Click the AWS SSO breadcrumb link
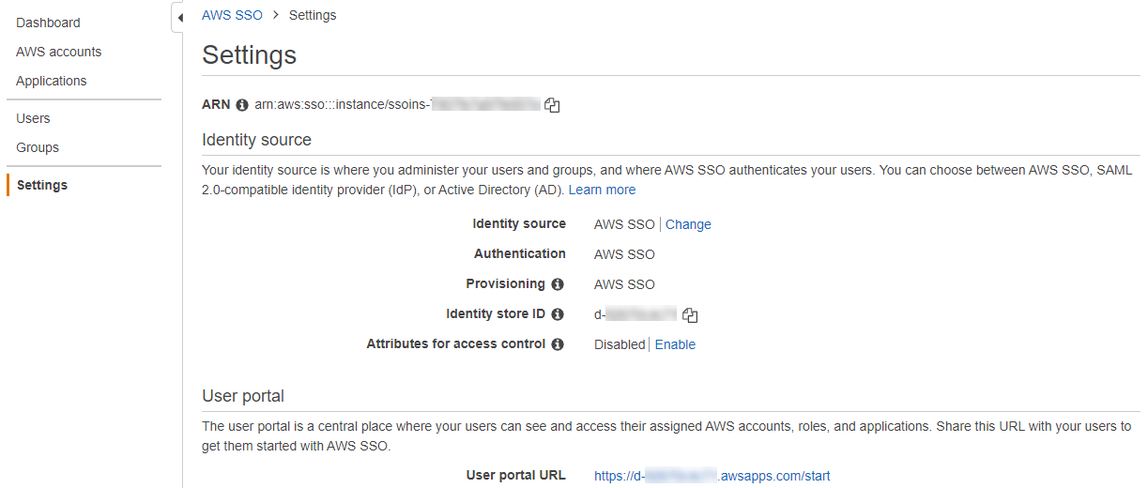This screenshot has height=488, width=1148. [232, 15]
